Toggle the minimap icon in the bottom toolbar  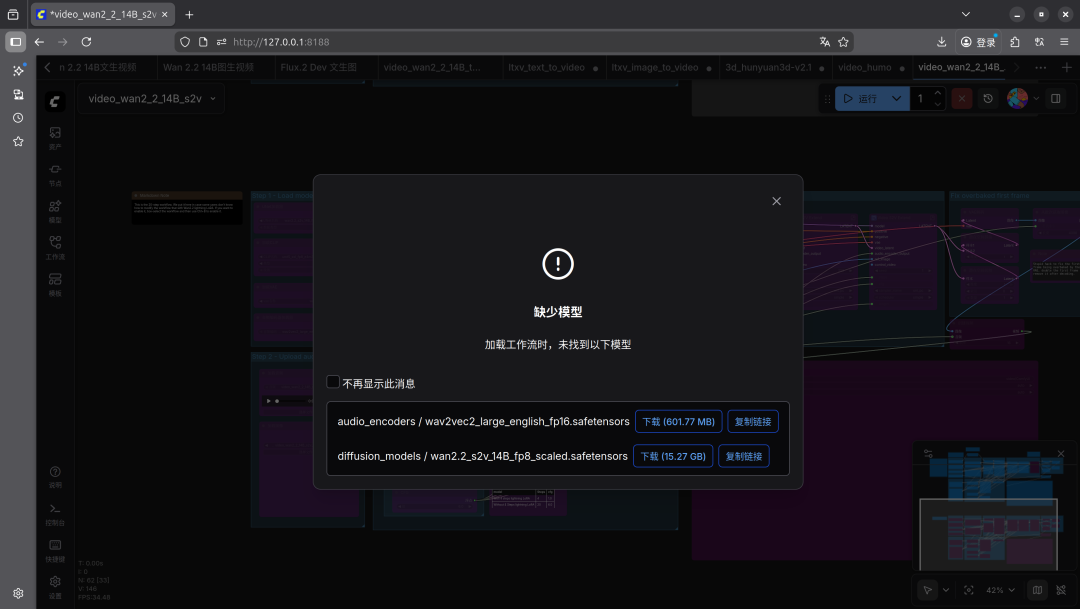[1037, 589]
